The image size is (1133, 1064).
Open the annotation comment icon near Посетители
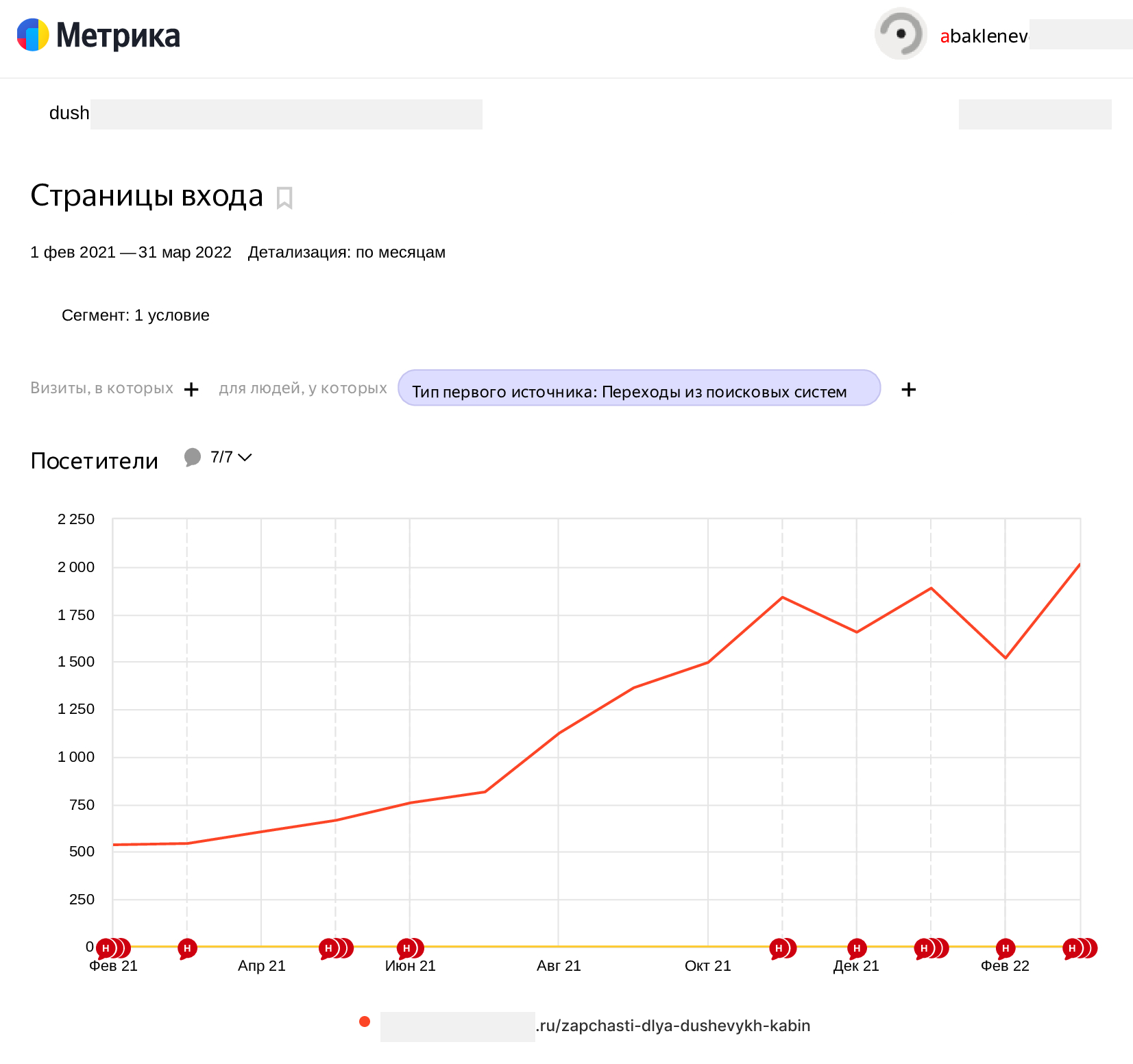tap(191, 458)
